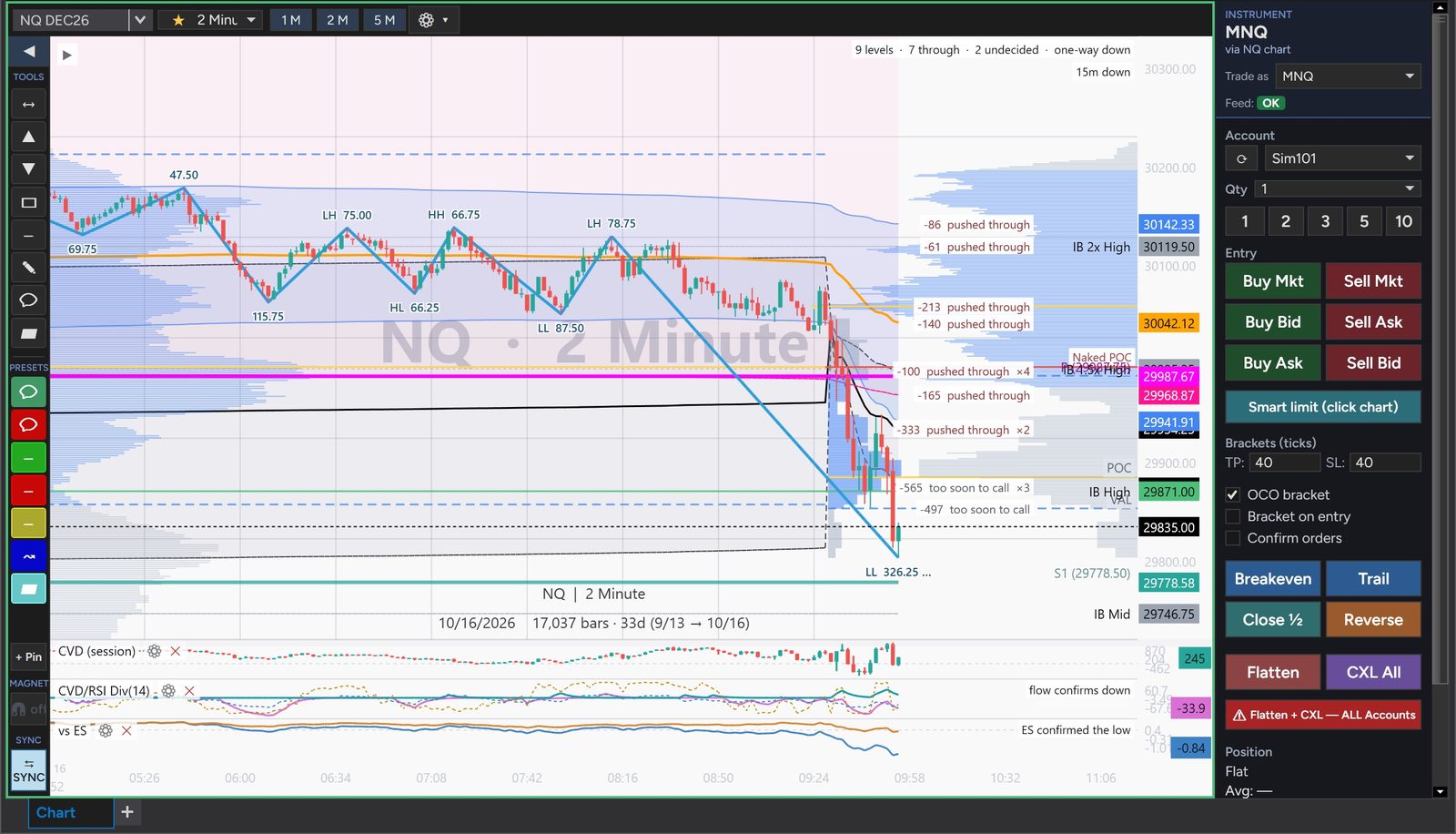Select the Chart tab at bottom
This screenshot has width=1456, height=834.
(70, 813)
